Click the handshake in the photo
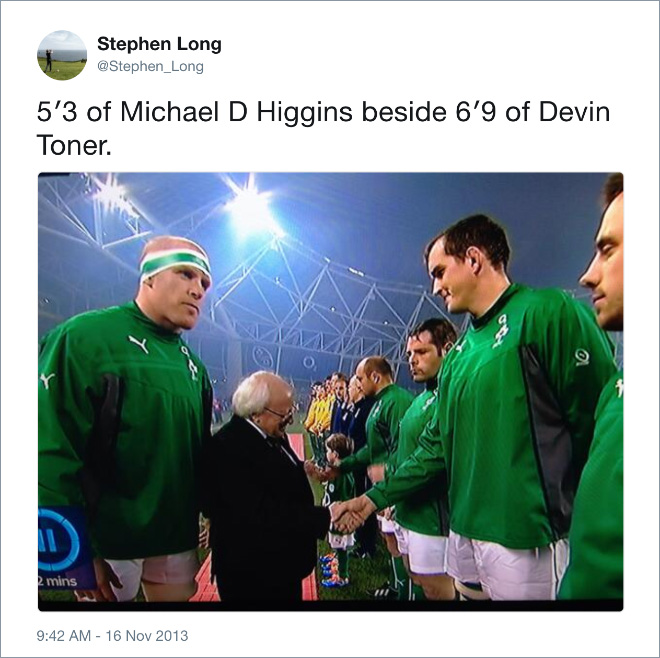The height and width of the screenshot is (658, 660). coord(347,515)
